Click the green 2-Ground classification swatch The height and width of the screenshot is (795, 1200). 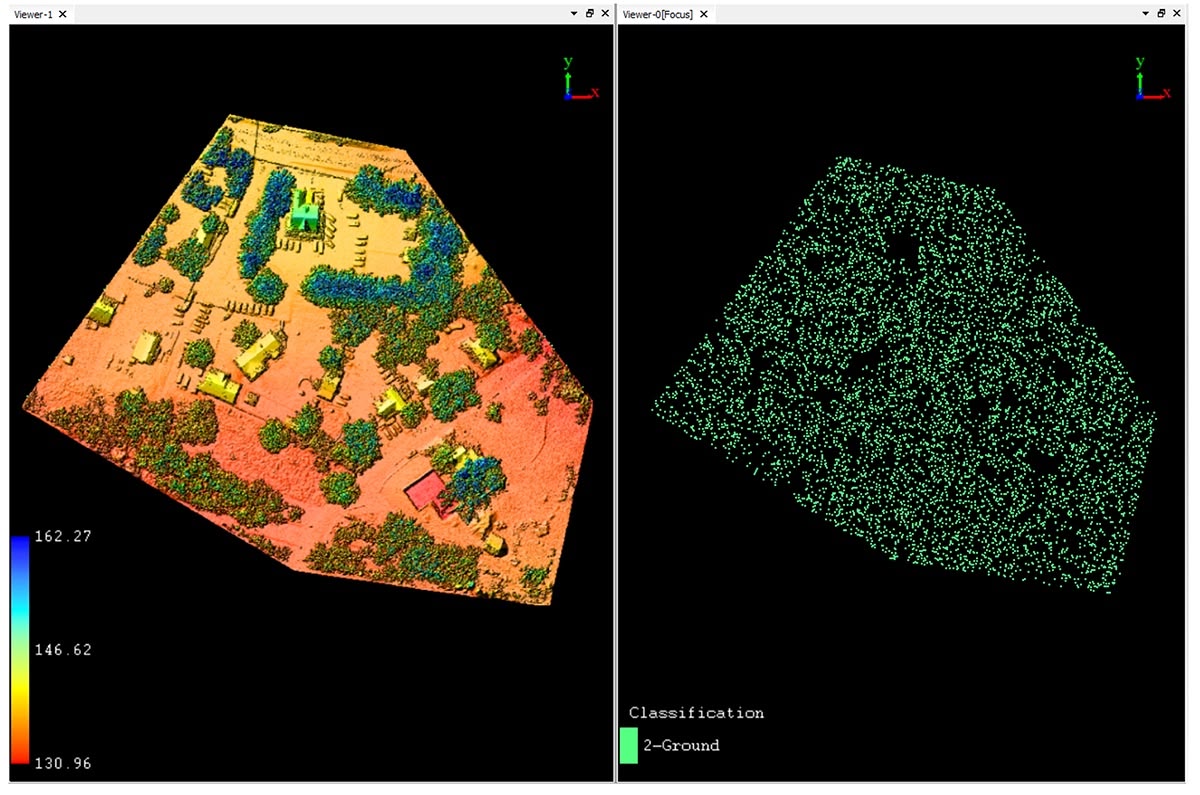[628, 746]
